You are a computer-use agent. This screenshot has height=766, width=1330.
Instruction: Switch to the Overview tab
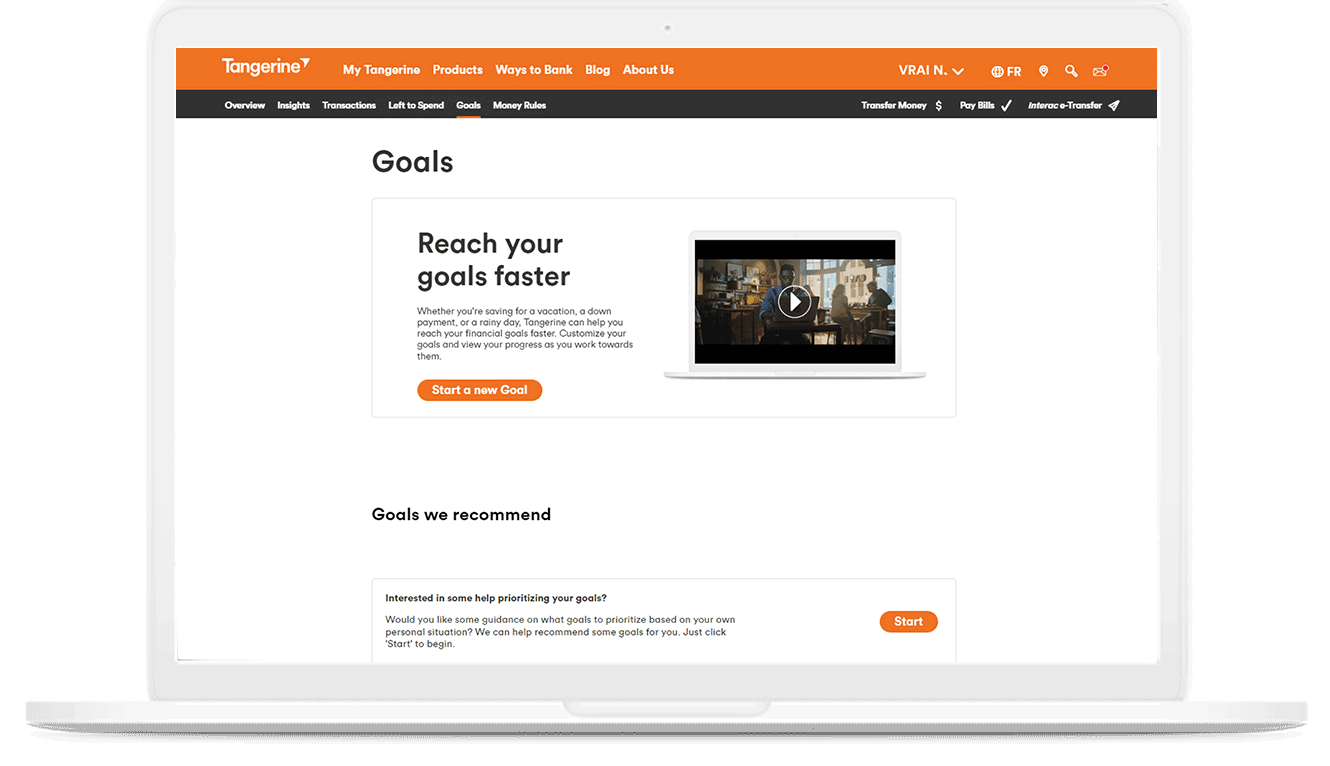point(245,105)
